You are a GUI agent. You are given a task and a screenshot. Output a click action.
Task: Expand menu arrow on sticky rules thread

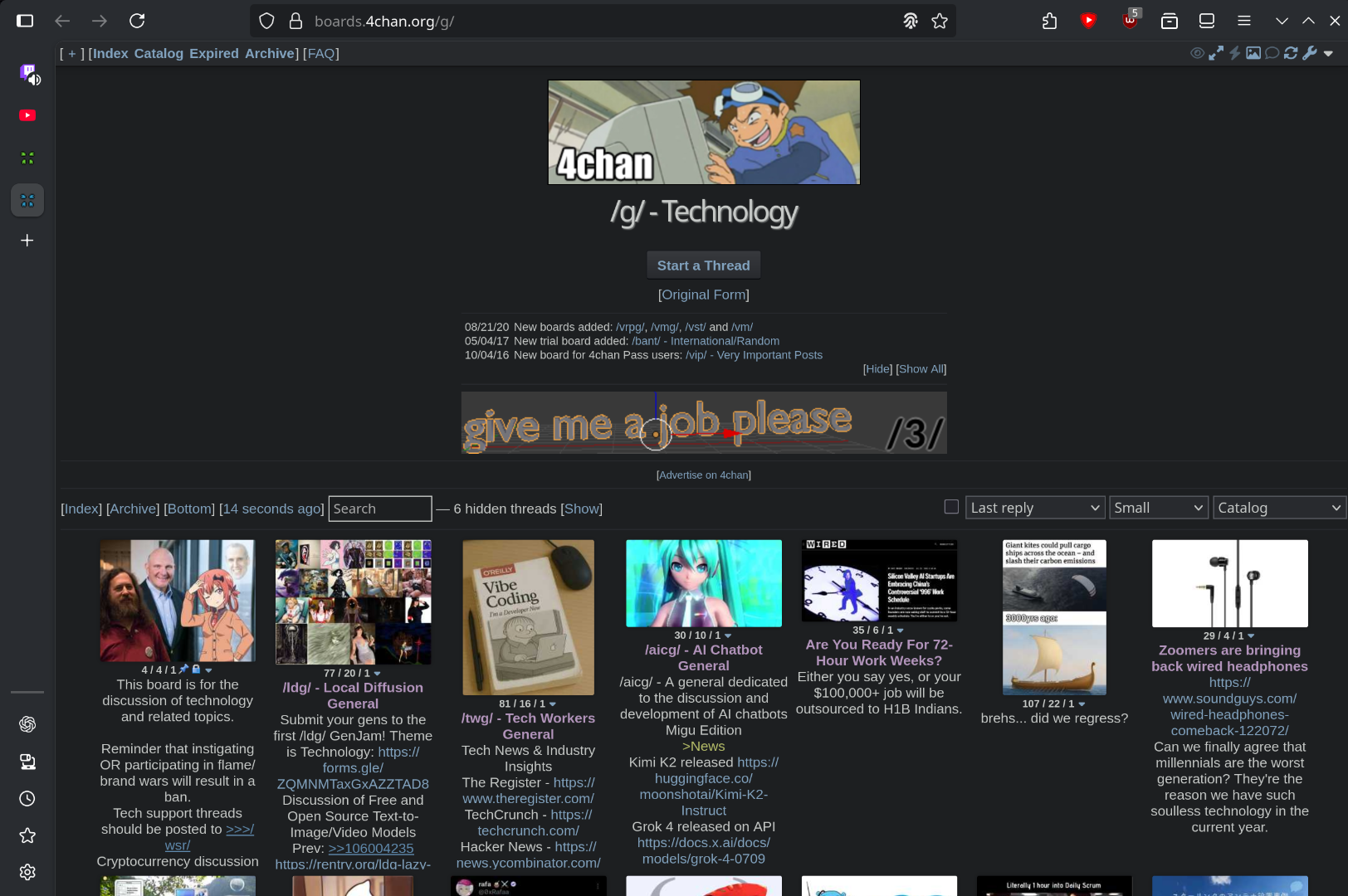coord(208,670)
